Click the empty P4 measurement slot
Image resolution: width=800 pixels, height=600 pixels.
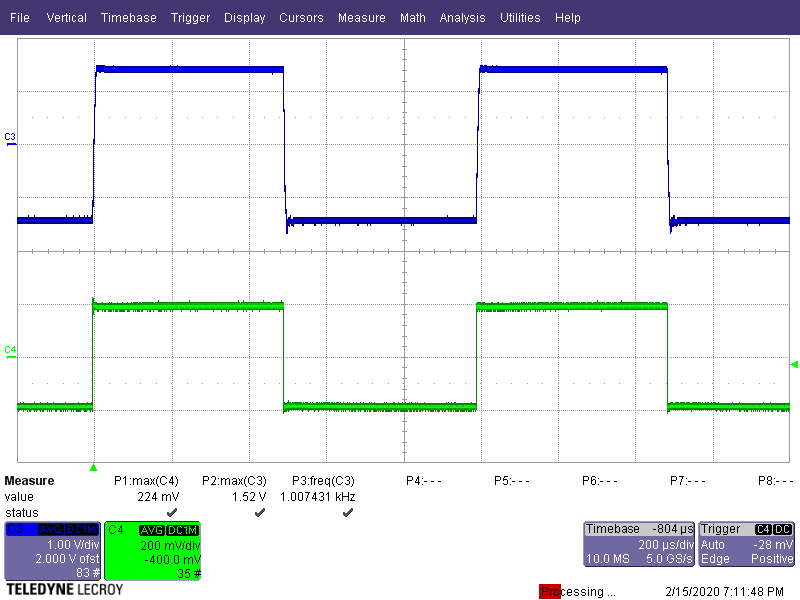[x=423, y=481]
